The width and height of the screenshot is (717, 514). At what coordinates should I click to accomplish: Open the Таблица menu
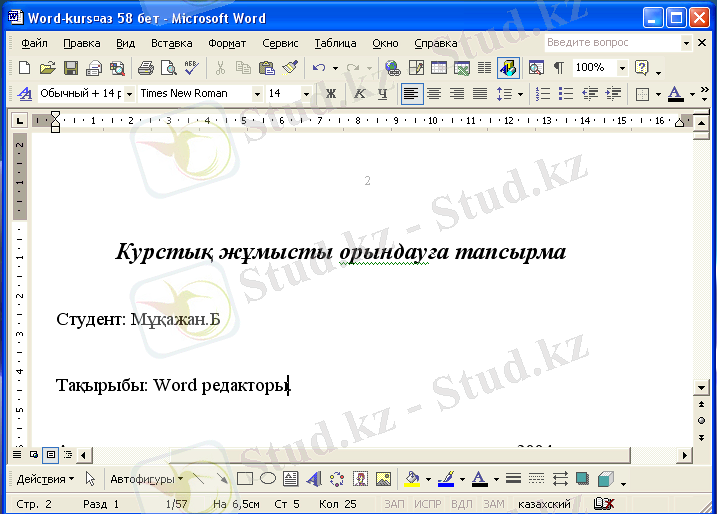335,44
